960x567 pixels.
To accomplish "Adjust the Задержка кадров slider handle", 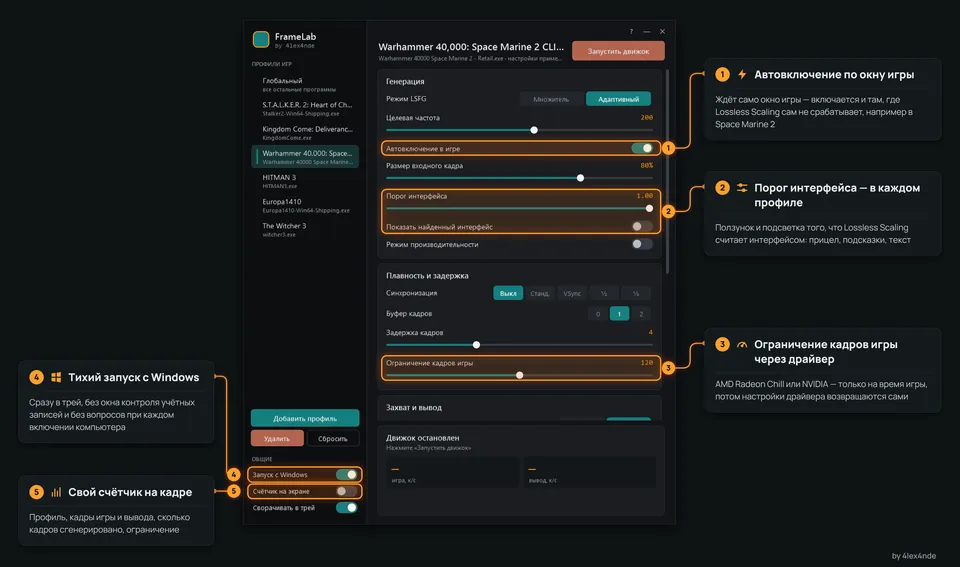I will 476,345.
